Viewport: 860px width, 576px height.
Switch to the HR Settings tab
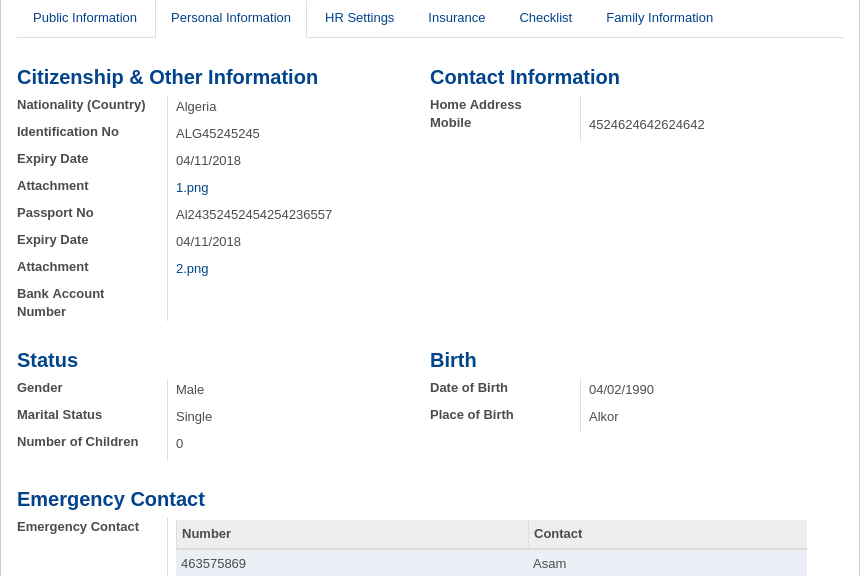pyautogui.click(x=359, y=18)
